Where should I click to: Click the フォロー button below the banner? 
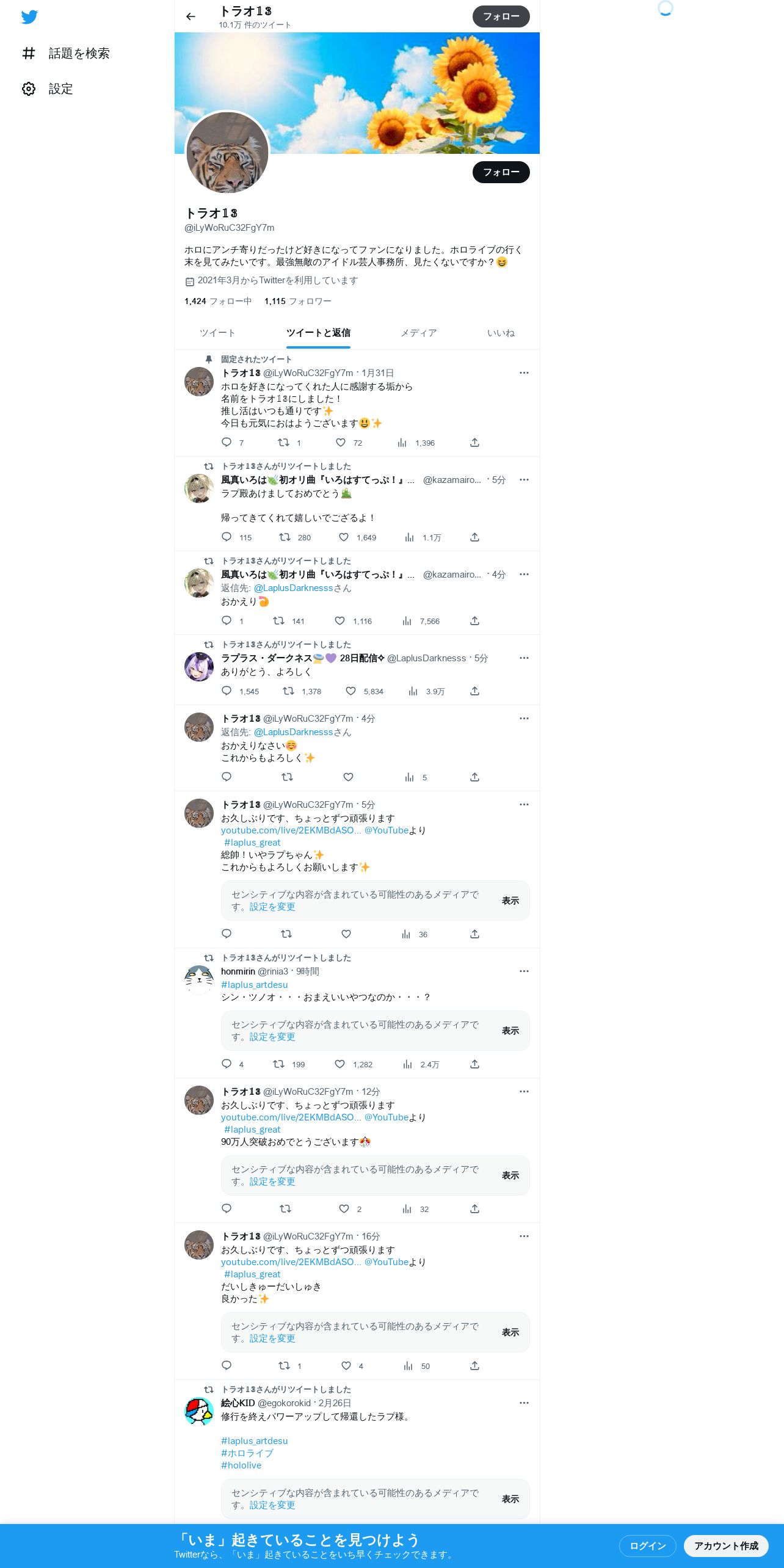pos(501,172)
